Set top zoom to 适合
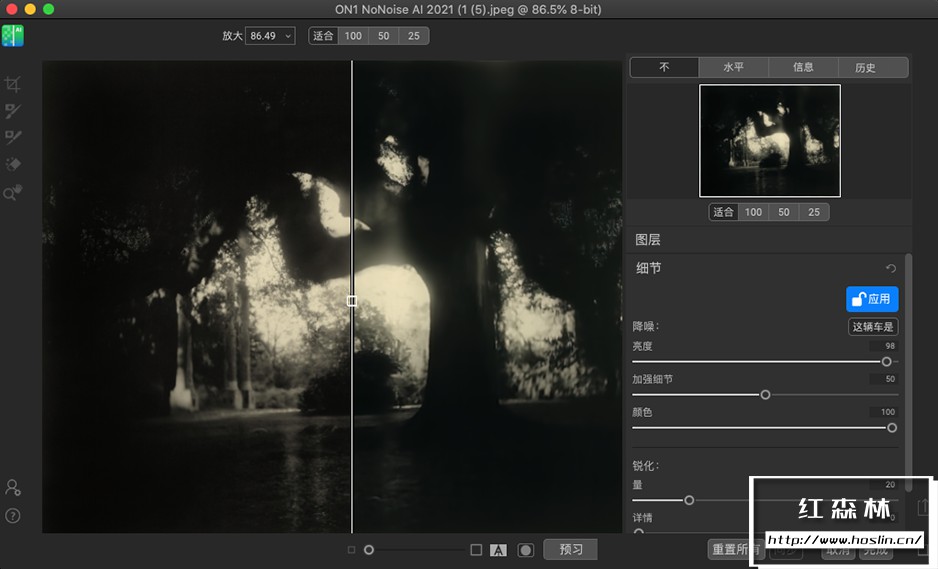Screen dimensions: 938x569 [x=323, y=36]
